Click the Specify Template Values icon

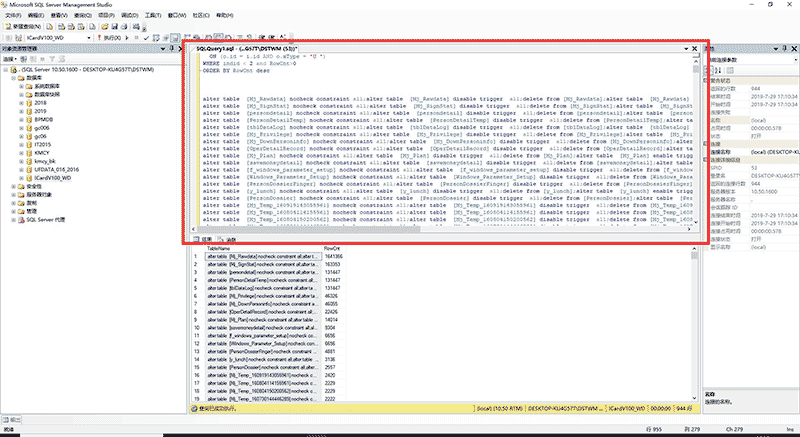[x=282, y=38]
